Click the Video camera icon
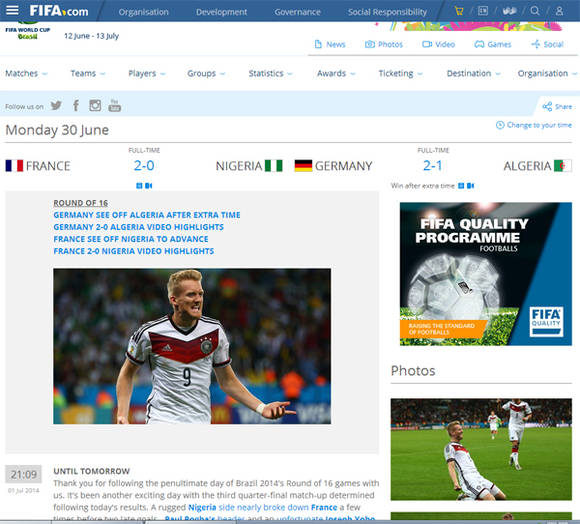This screenshot has width=580, height=524. click(x=427, y=44)
